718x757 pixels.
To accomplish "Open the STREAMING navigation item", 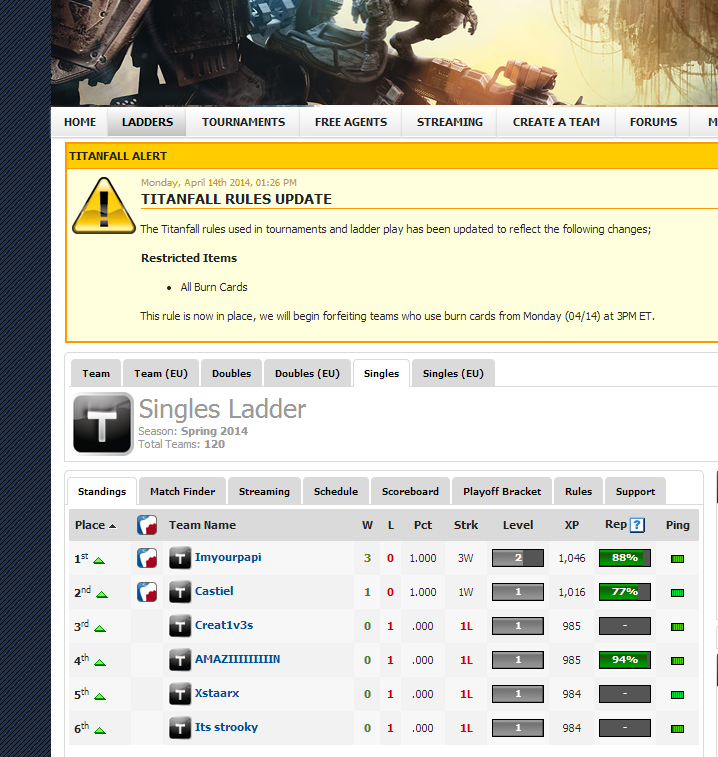I will pyautogui.click(x=450, y=122).
